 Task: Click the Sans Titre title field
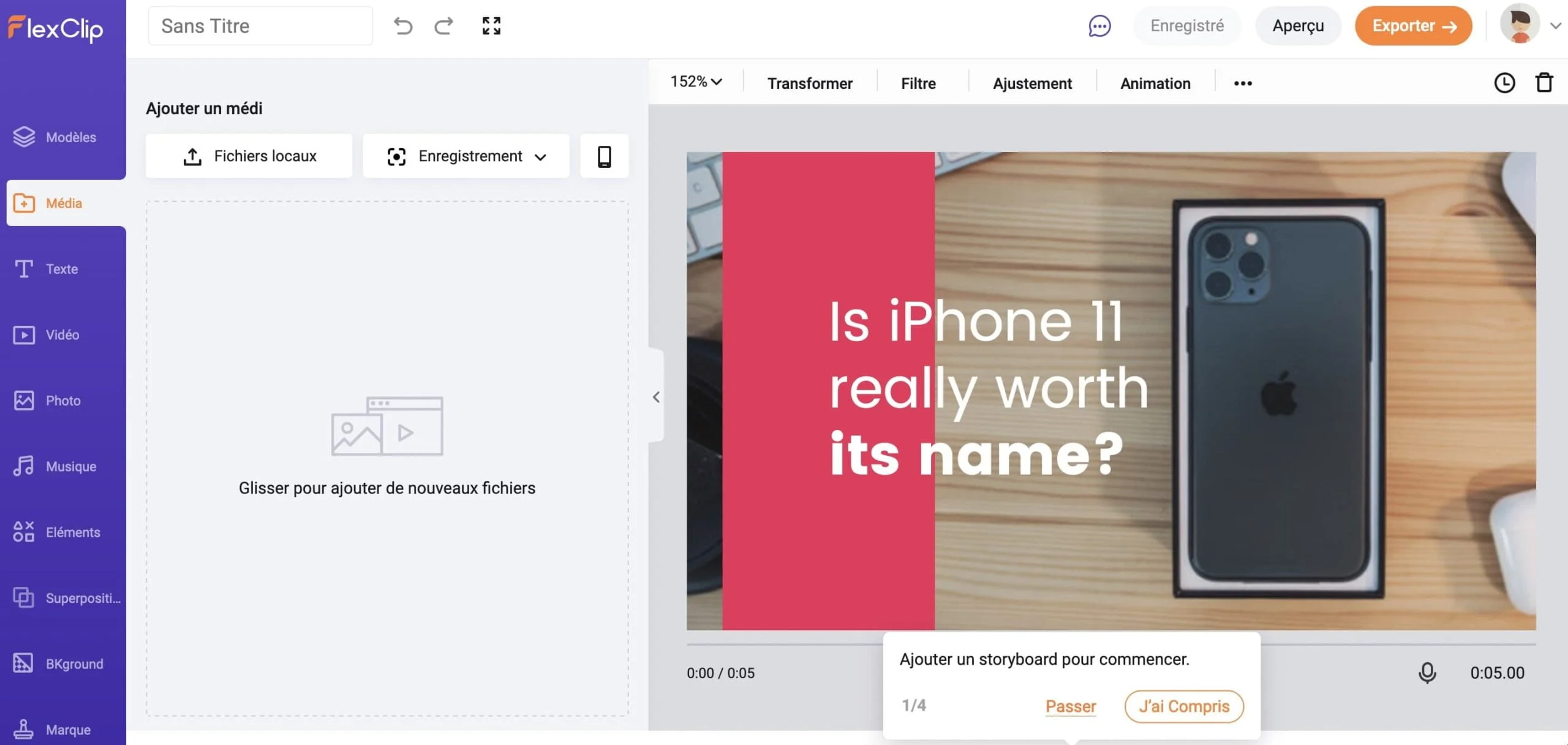point(260,26)
